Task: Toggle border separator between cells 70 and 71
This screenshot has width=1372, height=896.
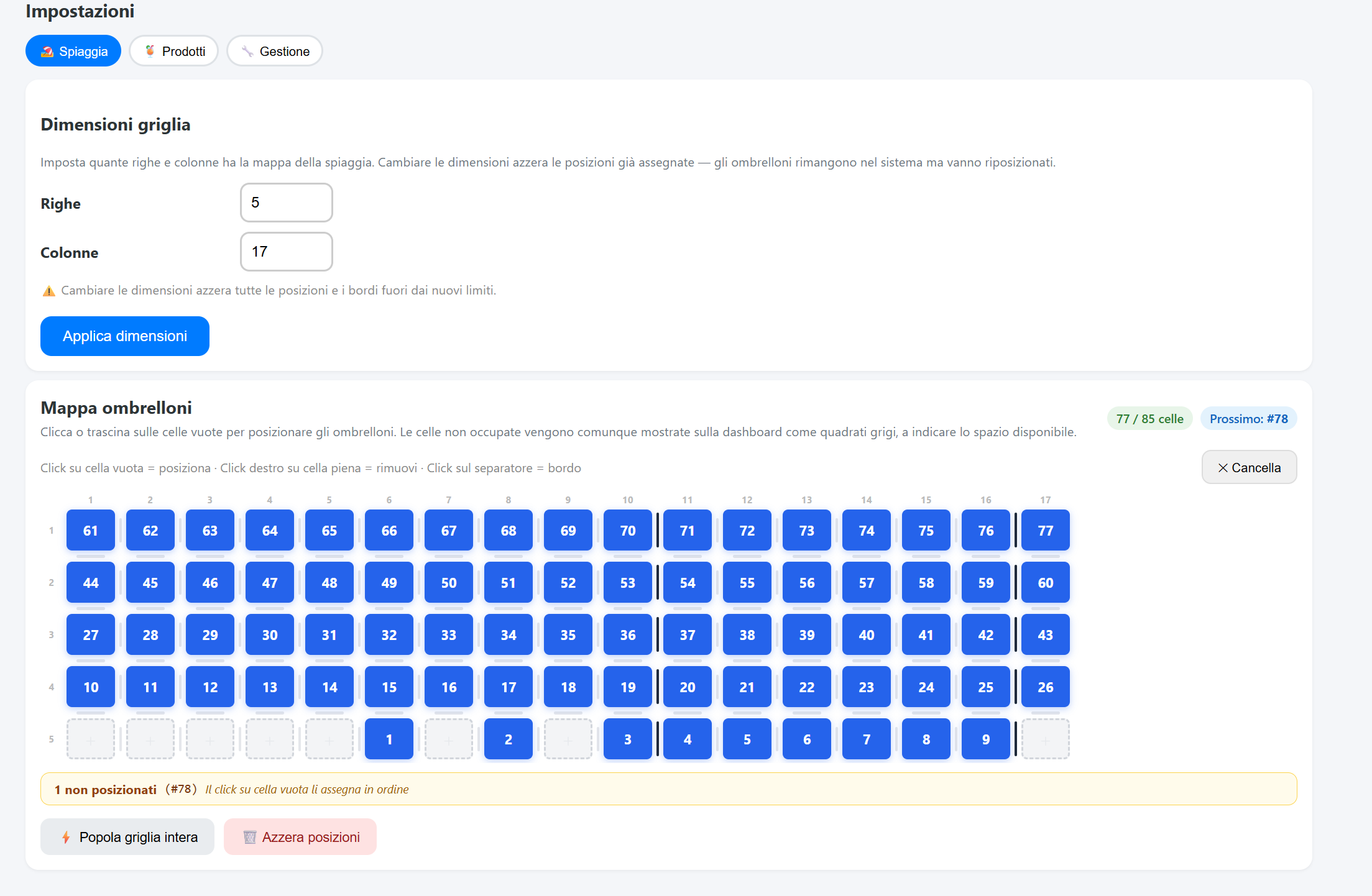Action: (658, 531)
